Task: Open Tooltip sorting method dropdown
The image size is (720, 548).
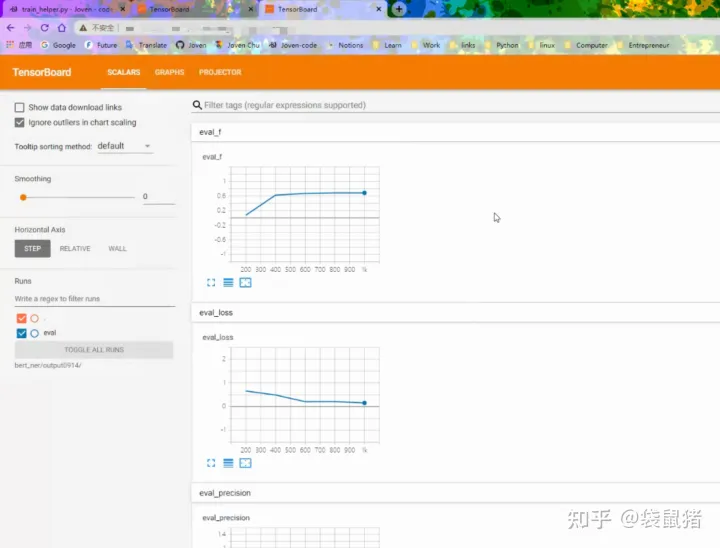Action: [x=124, y=146]
